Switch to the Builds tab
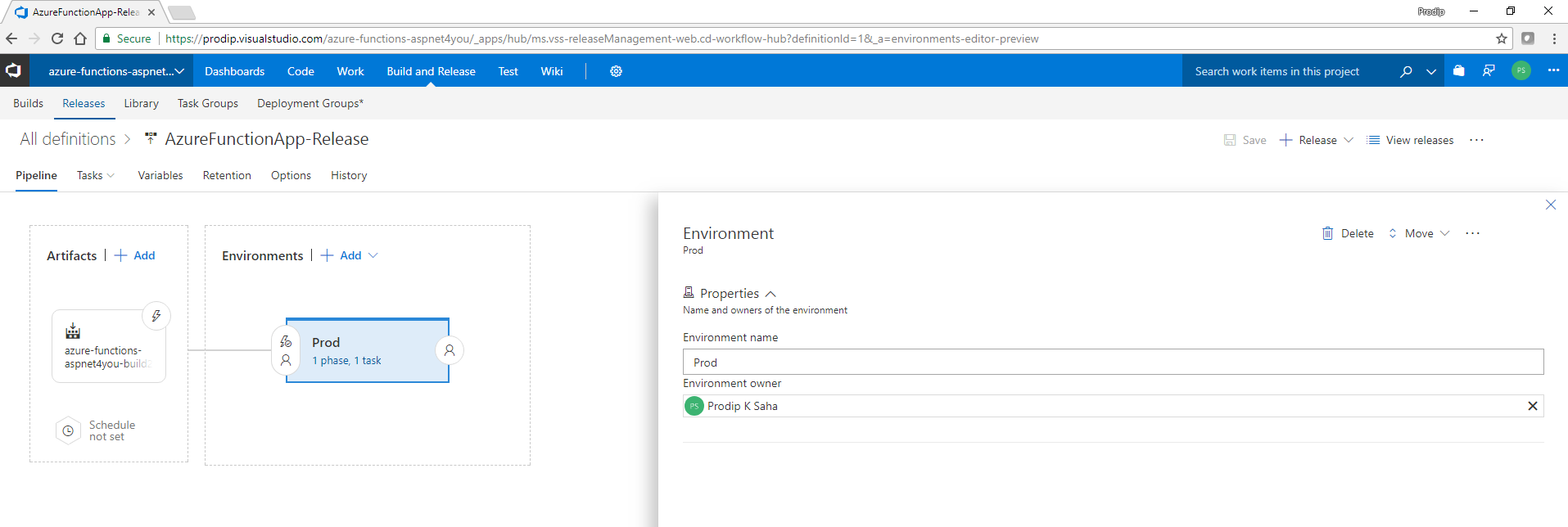 (28, 103)
